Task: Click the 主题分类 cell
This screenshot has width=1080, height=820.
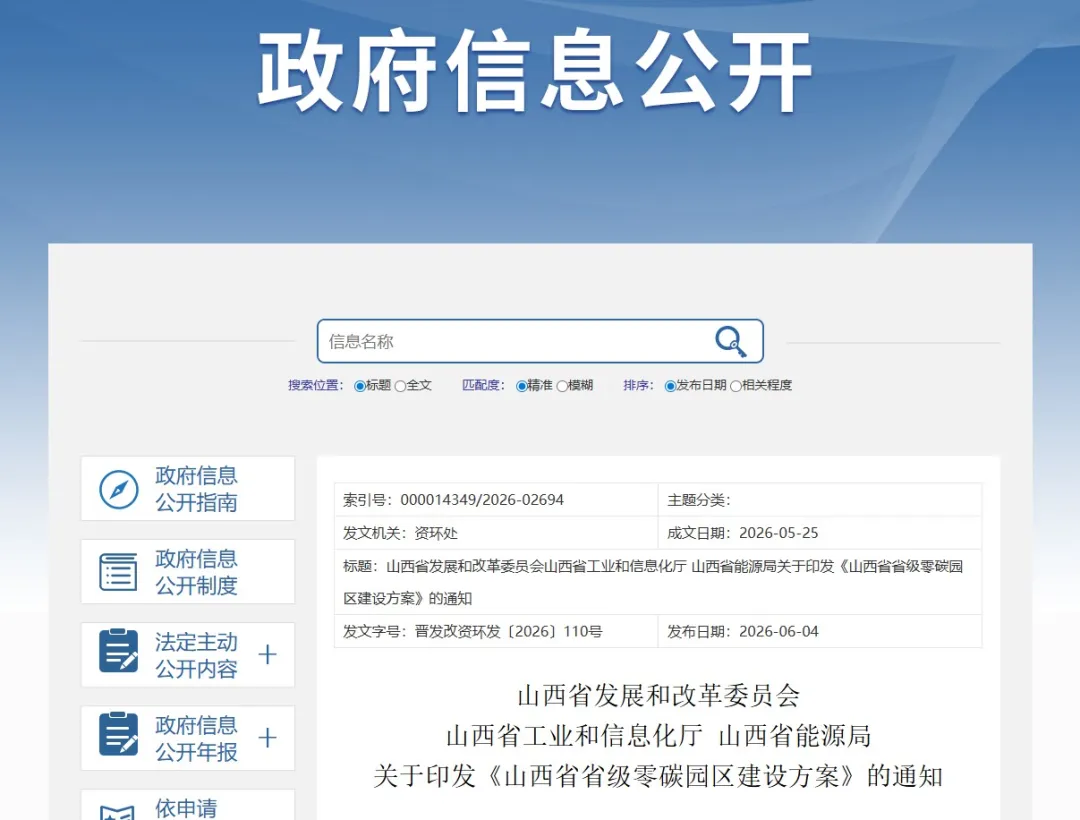Action: click(x=820, y=500)
